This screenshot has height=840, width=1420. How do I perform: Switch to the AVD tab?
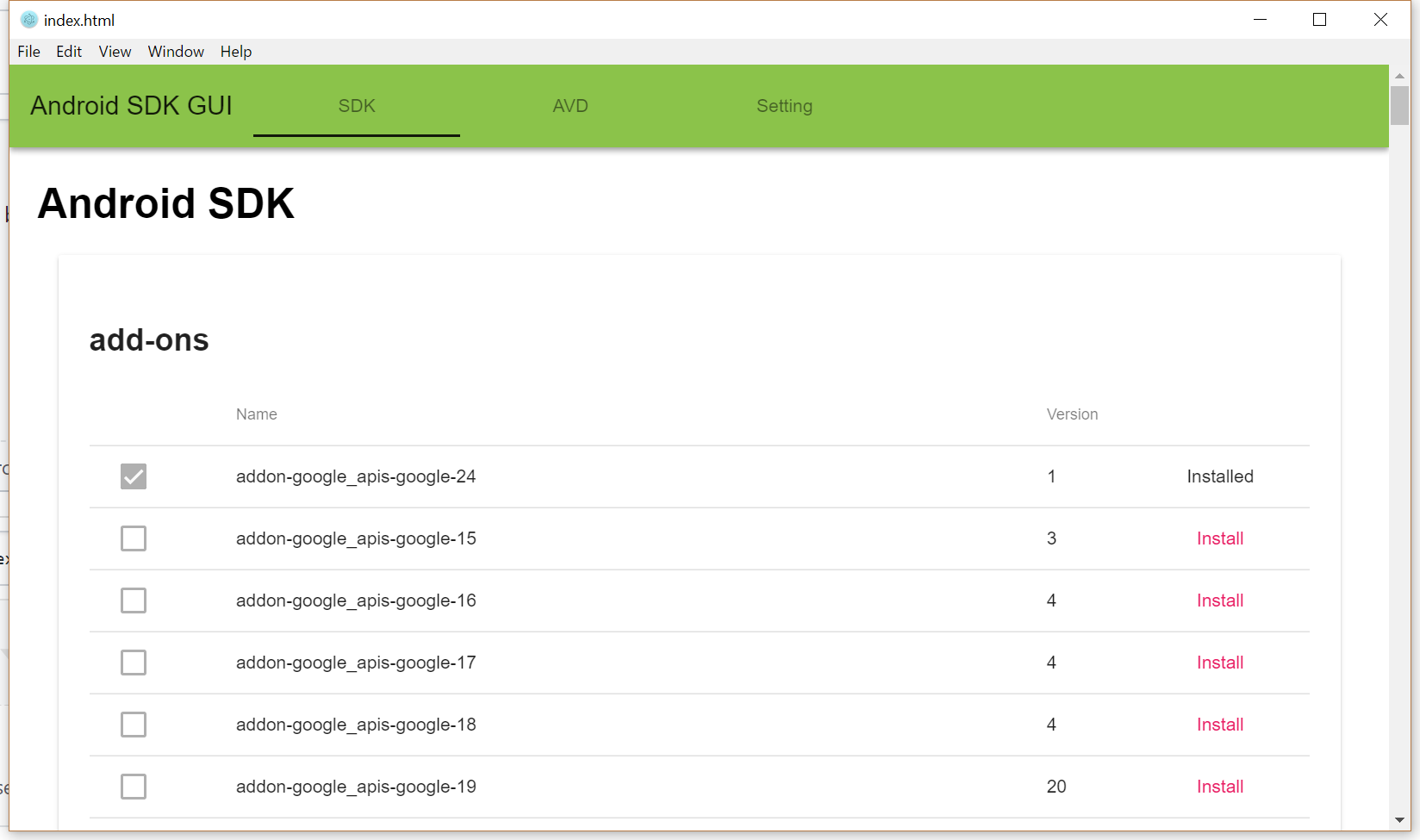570,106
